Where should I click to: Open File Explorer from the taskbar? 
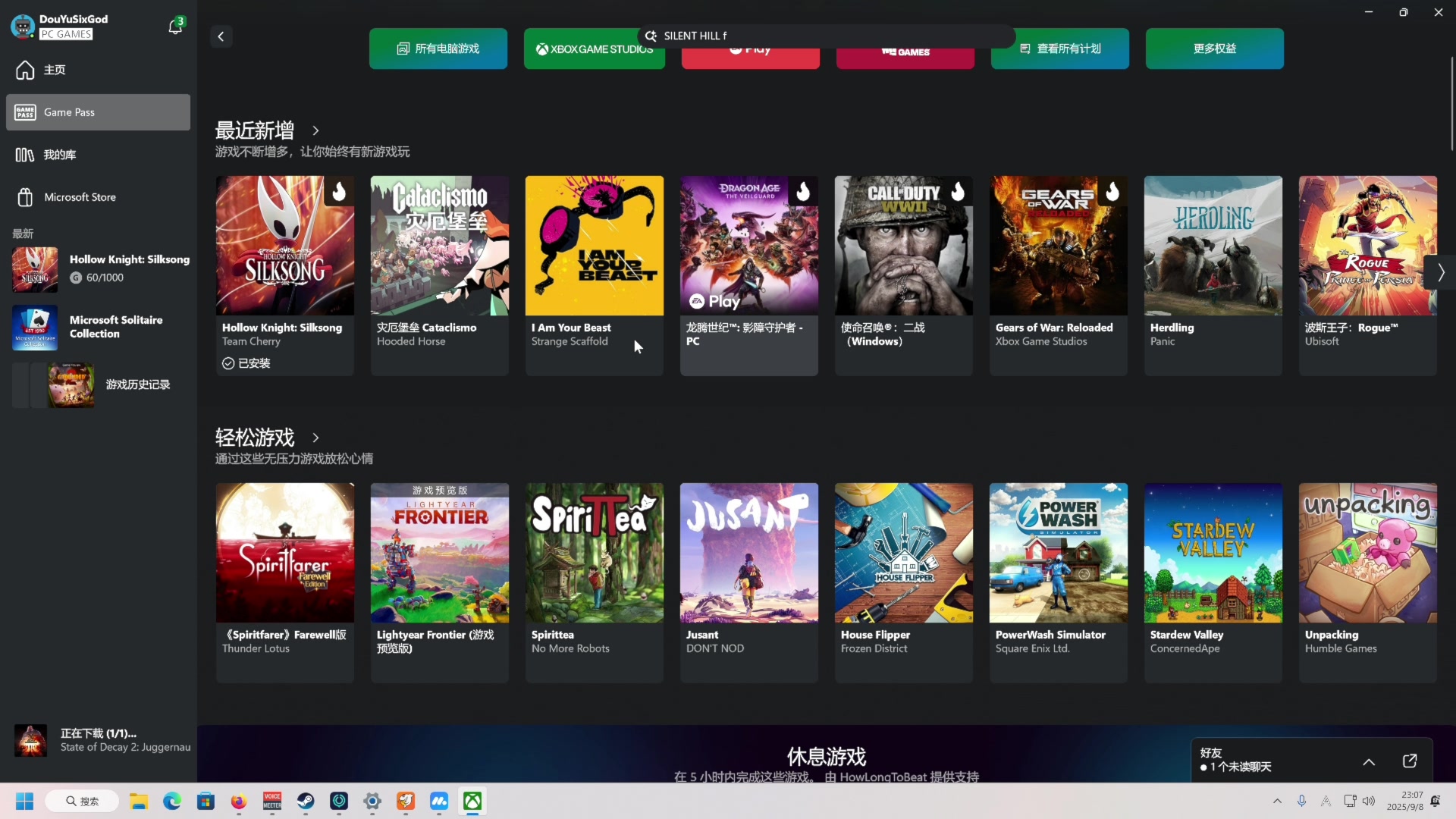coord(138,801)
